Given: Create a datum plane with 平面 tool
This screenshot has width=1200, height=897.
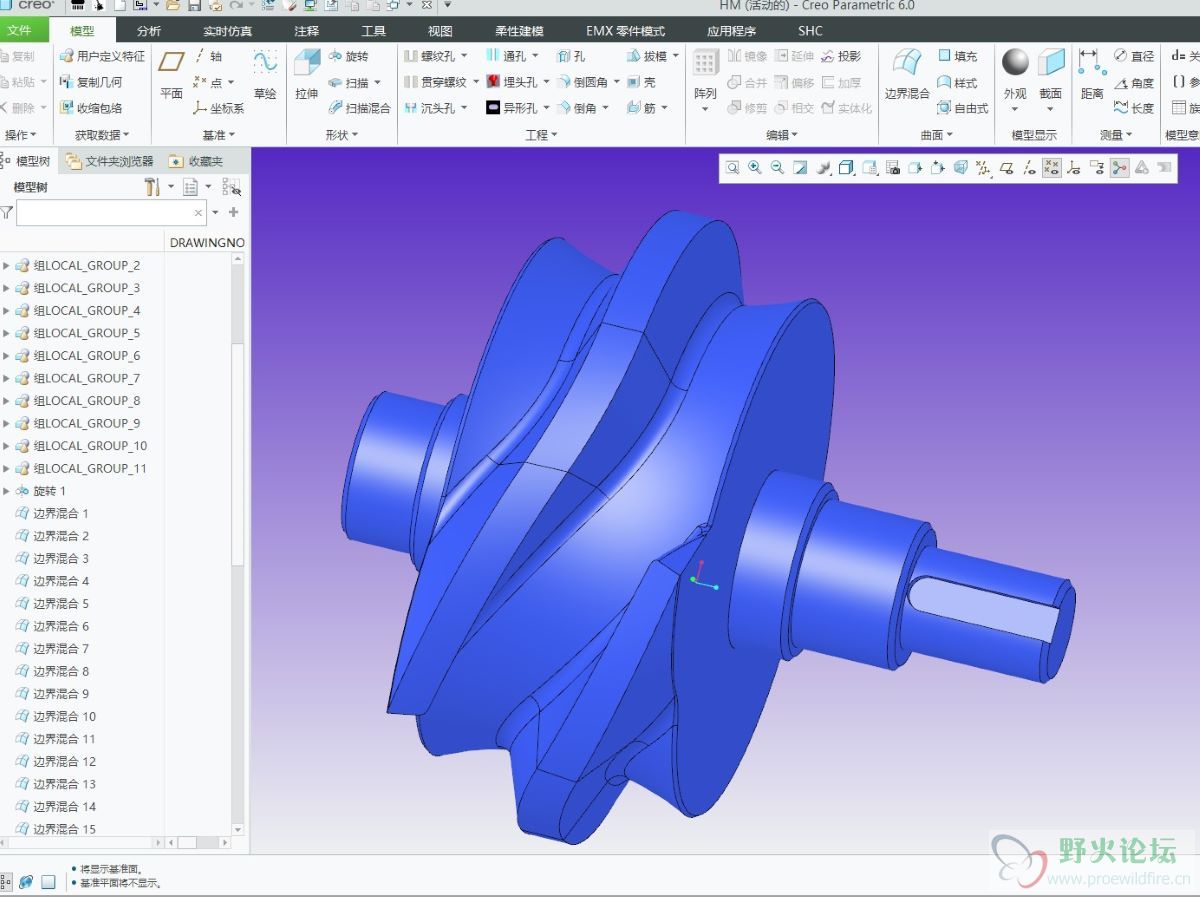Looking at the screenshot, I should click(x=171, y=74).
